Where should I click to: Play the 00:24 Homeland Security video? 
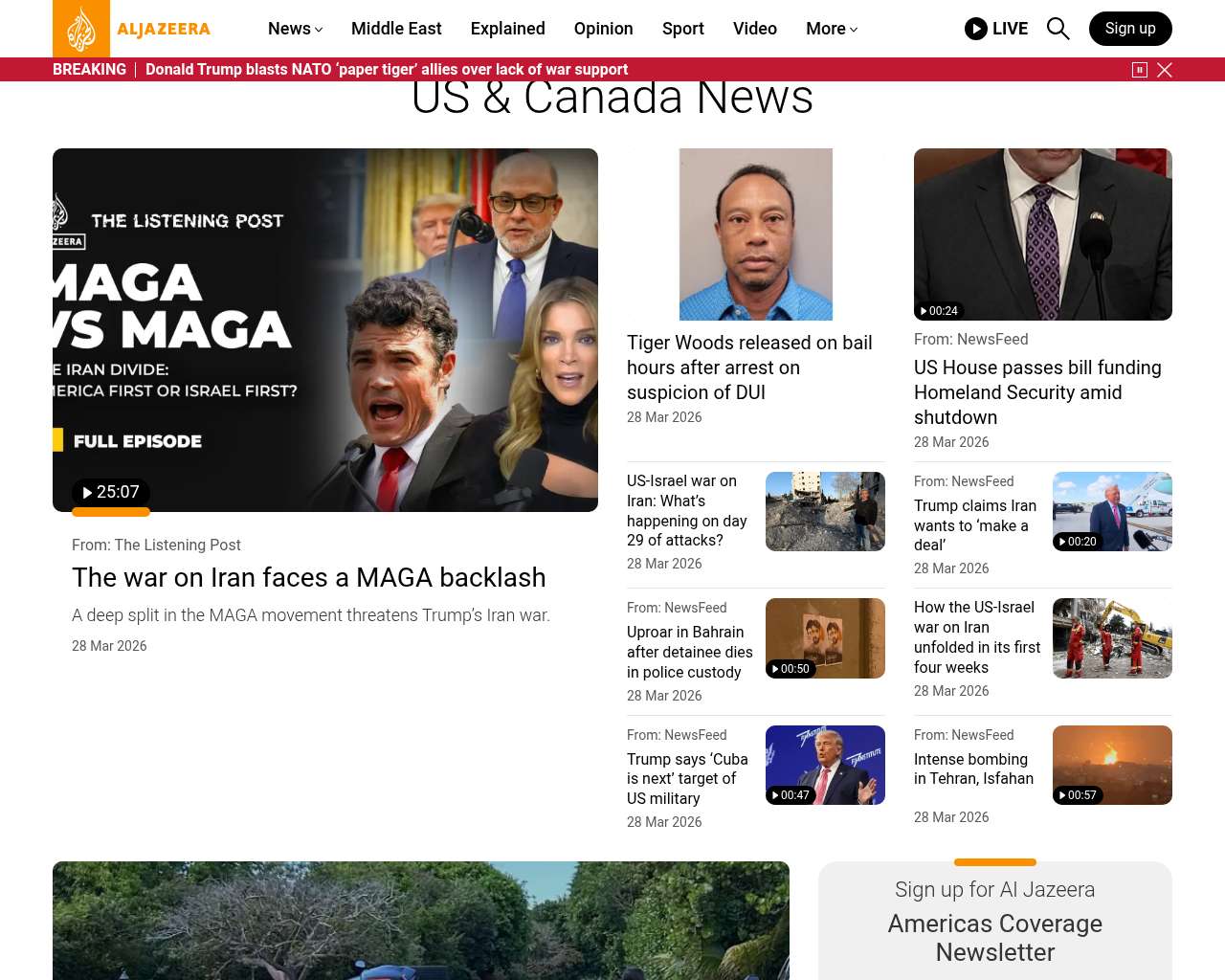point(939,311)
